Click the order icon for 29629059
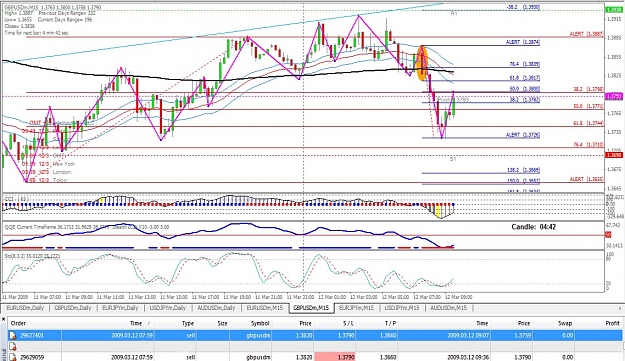Screen dimensions: 625x361 point(13,357)
